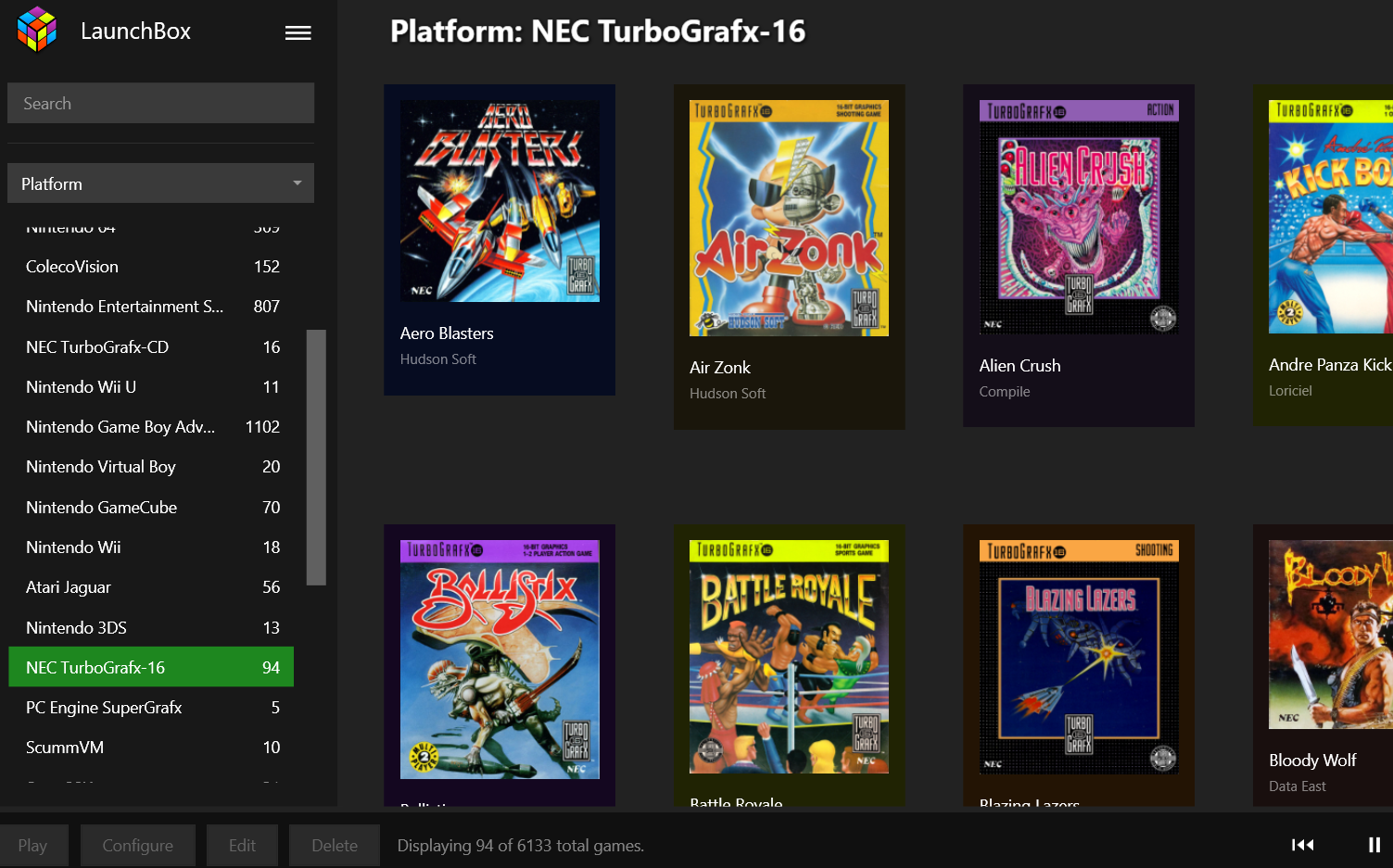Click the sidebar platform list scrollbar
The height and width of the screenshot is (868, 1393).
(x=316, y=458)
